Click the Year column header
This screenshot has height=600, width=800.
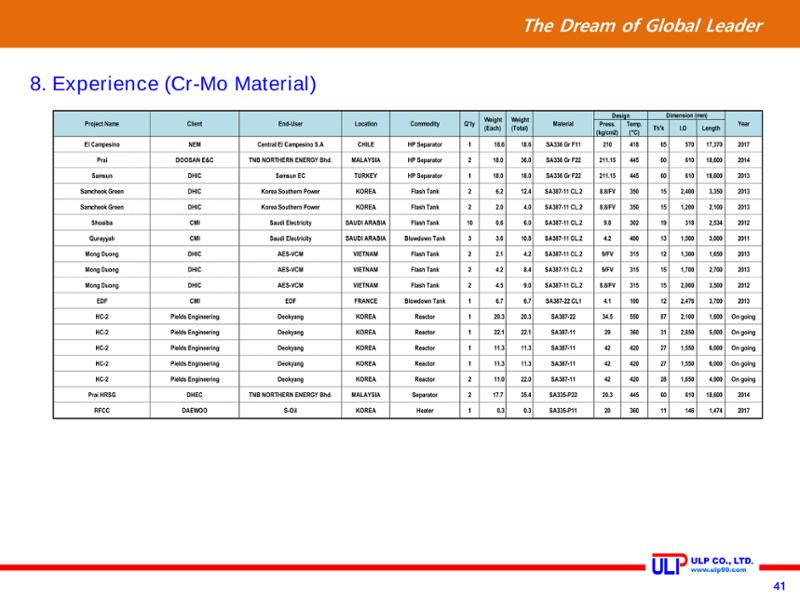[743, 124]
